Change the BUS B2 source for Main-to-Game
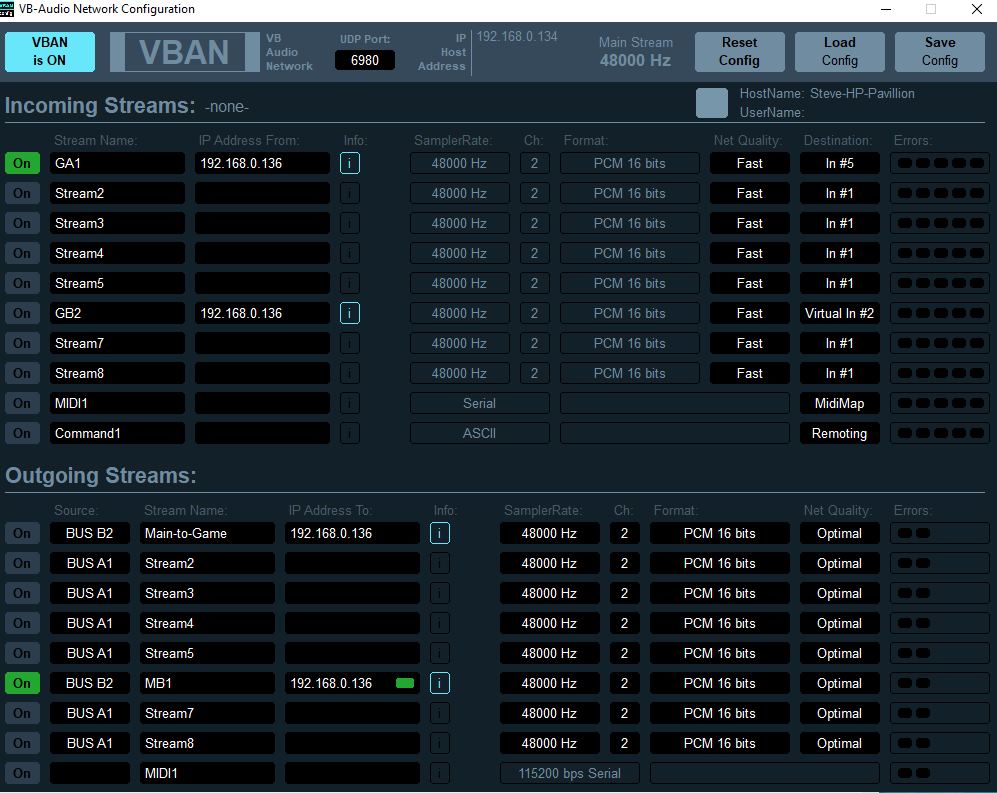Image resolution: width=997 pixels, height=793 pixels. [90, 533]
